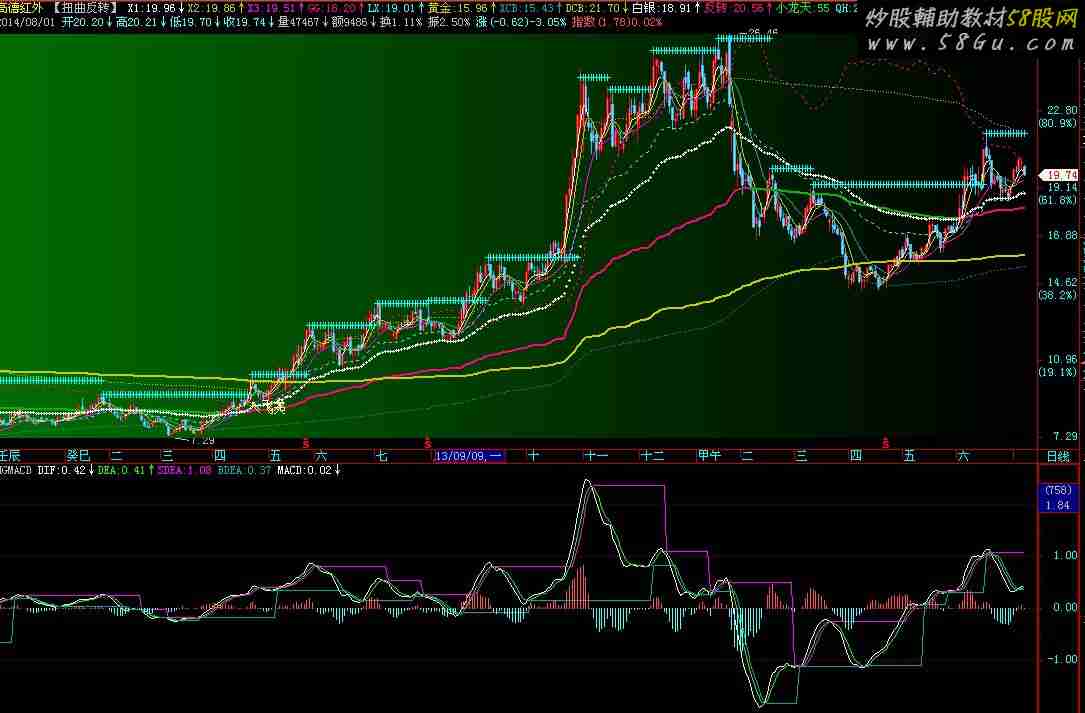Click the stock name 高德红外
This screenshot has width=1085, height=713.
[21, 8]
